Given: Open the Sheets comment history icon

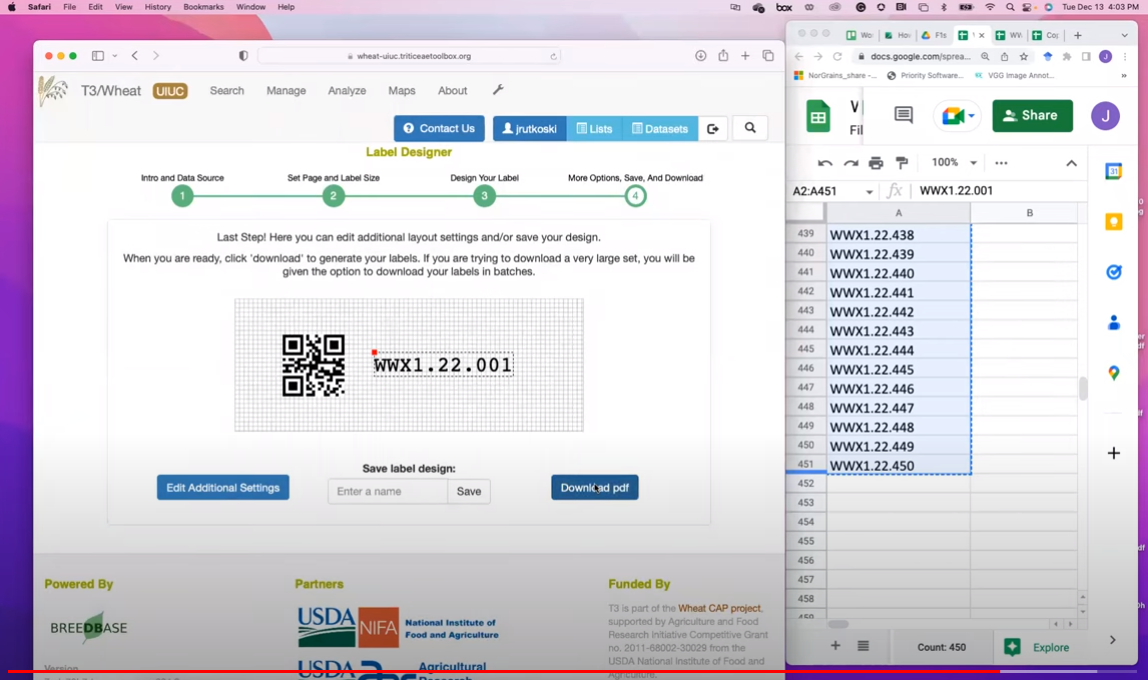Looking at the screenshot, I should 903,116.
